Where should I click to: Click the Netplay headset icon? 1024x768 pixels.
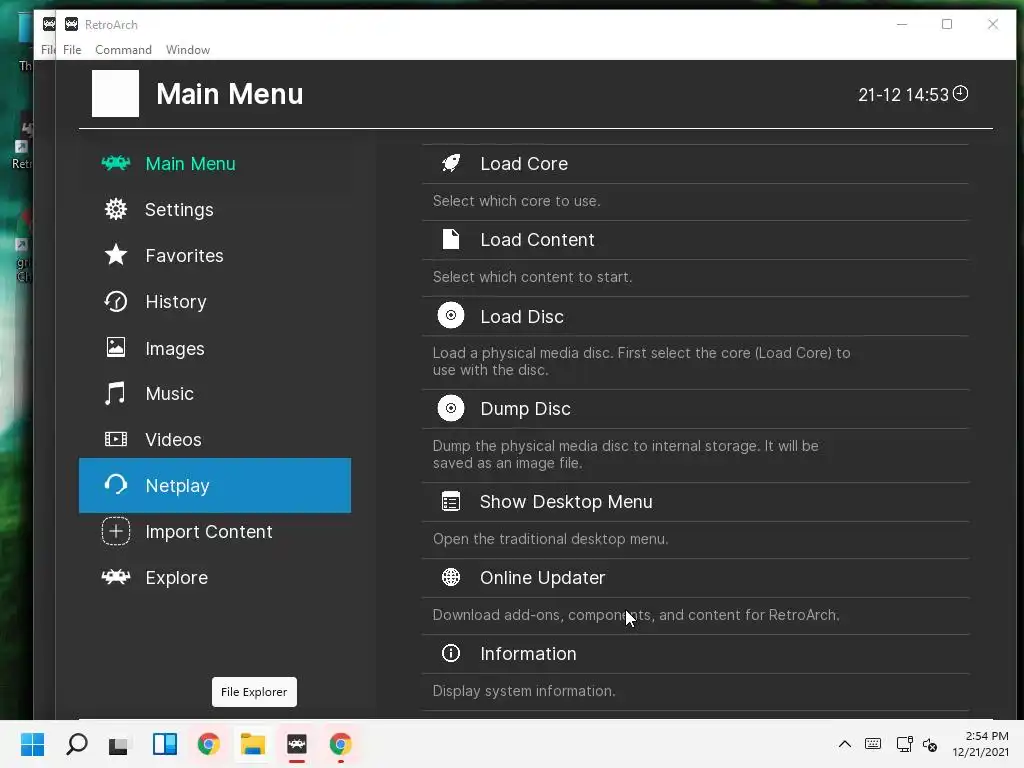tap(116, 485)
